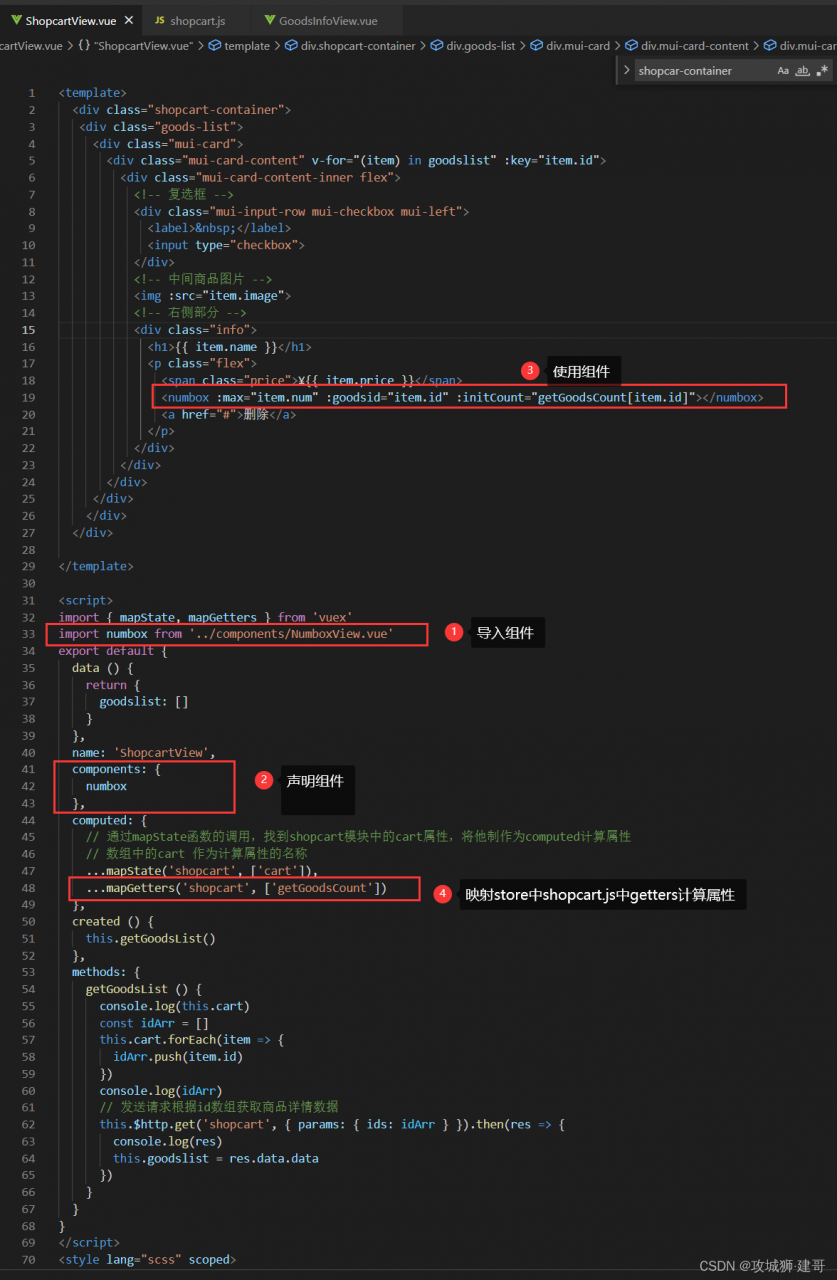The height and width of the screenshot is (1280, 837).
Task: Click the idArr.push(item.id) line
Action: [178, 1057]
